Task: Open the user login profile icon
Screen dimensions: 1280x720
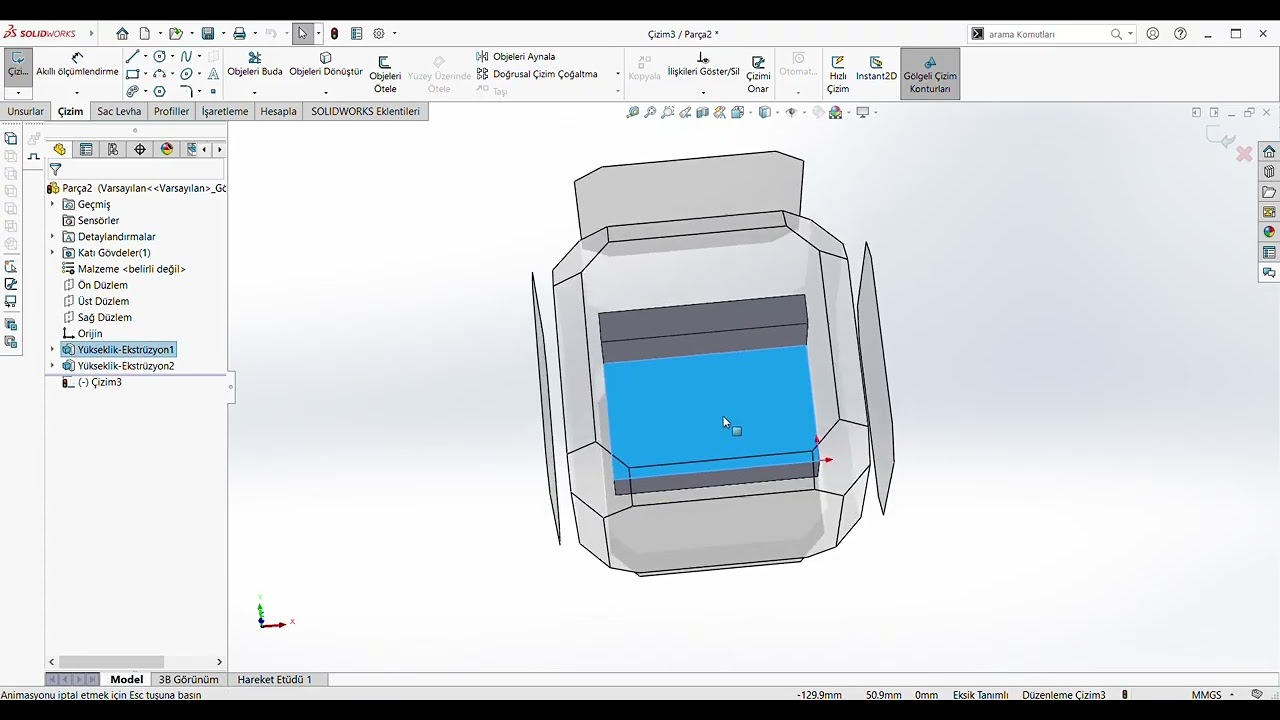Action: coord(1153,34)
